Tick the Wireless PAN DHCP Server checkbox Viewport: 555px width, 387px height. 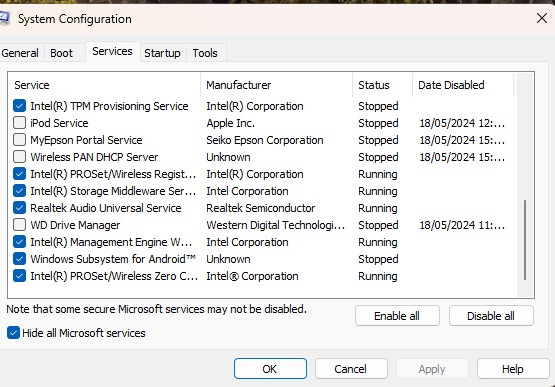[19, 156]
